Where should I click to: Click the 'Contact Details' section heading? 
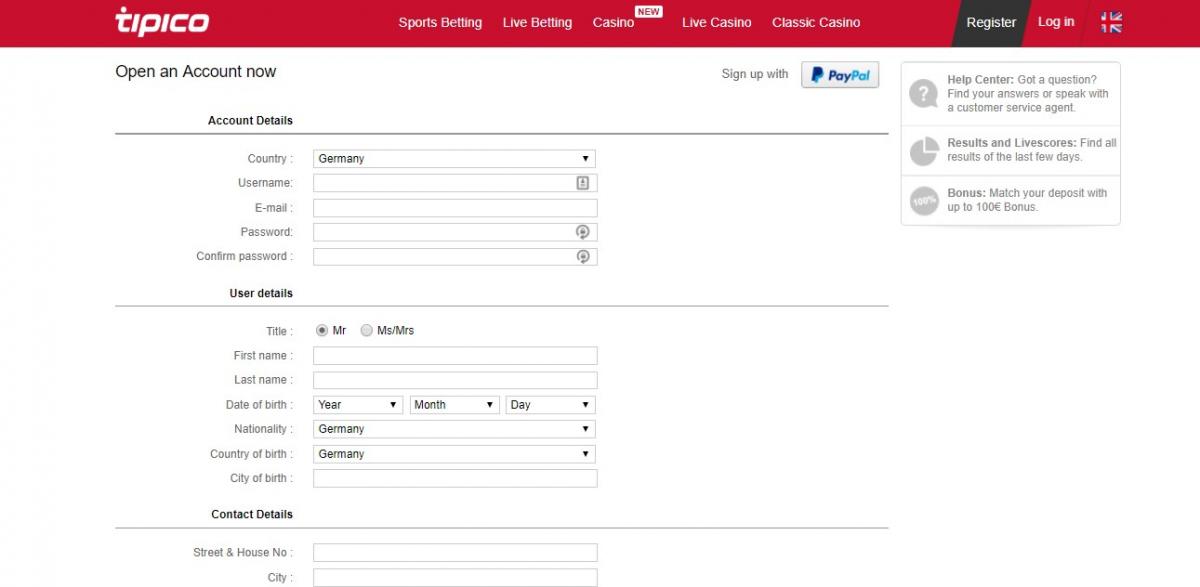[x=252, y=514]
